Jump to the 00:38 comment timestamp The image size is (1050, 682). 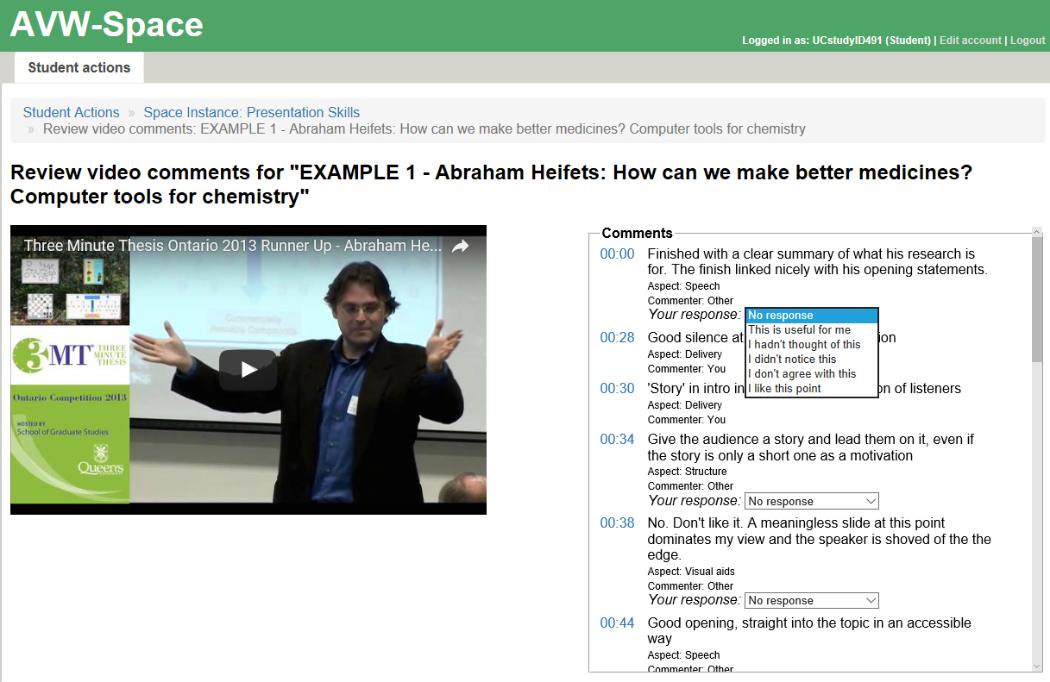tap(617, 523)
